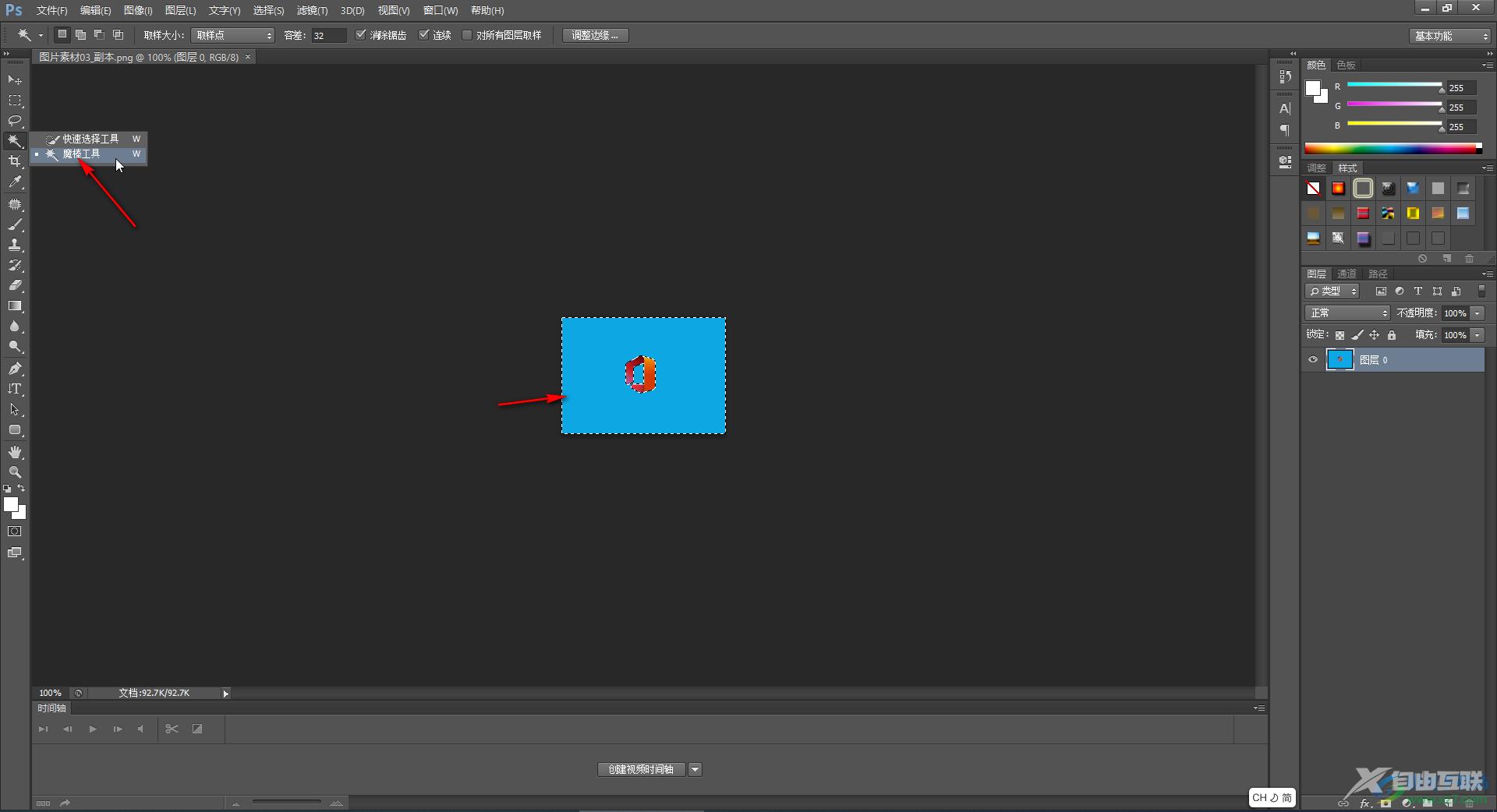Click the Tolerance input field
The height and width of the screenshot is (812, 1497).
click(x=328, y=35)
